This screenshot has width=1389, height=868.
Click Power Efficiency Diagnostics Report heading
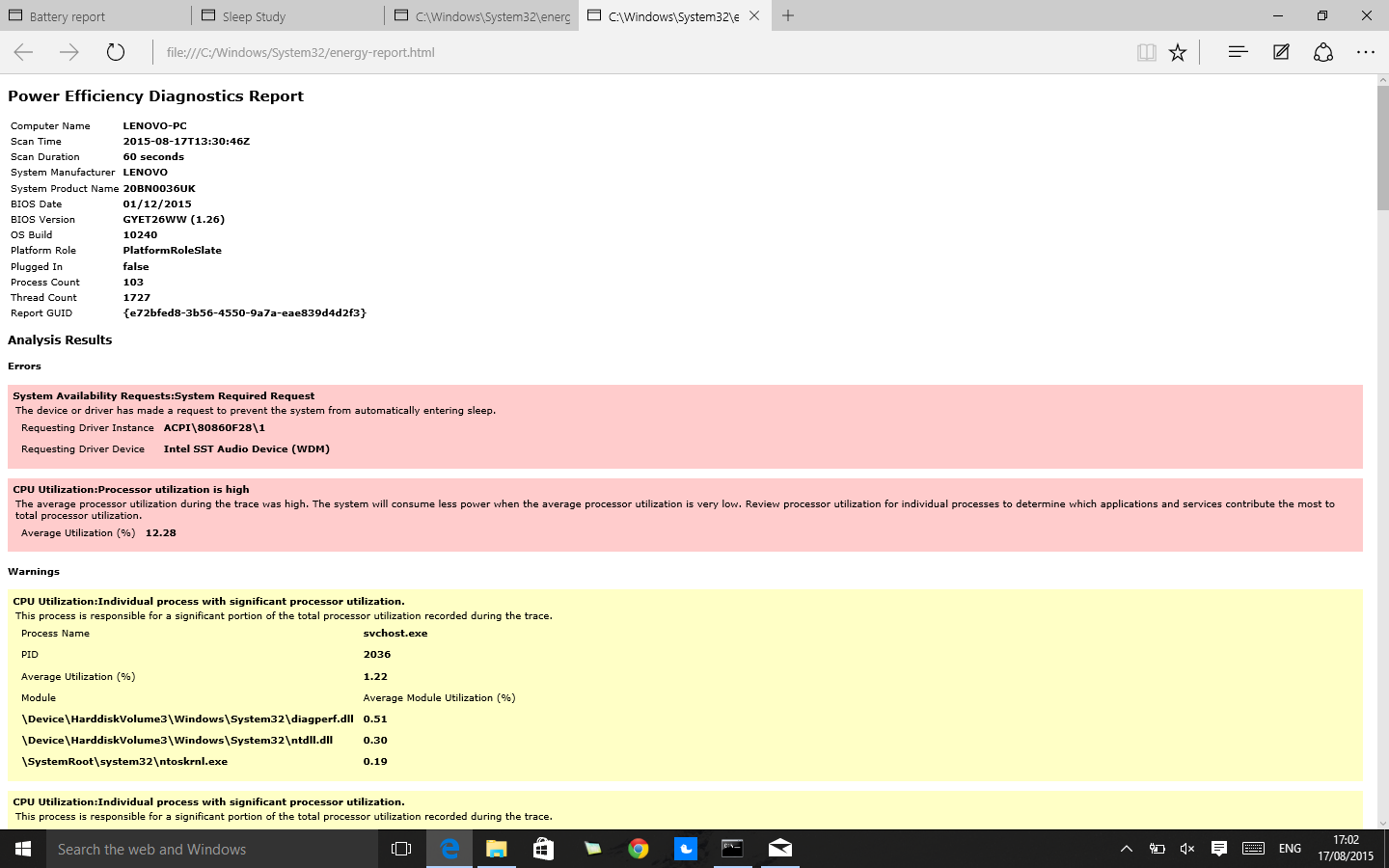tap(155, 95)
